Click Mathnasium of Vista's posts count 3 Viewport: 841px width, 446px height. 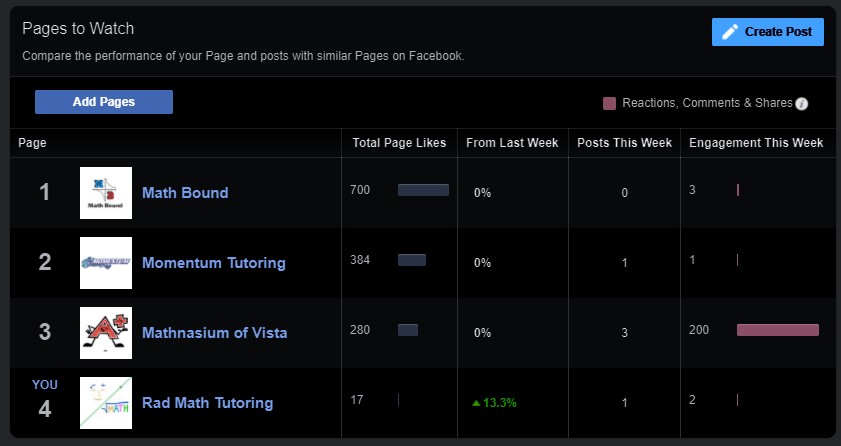pyautogui.click(x=624, y=333)
